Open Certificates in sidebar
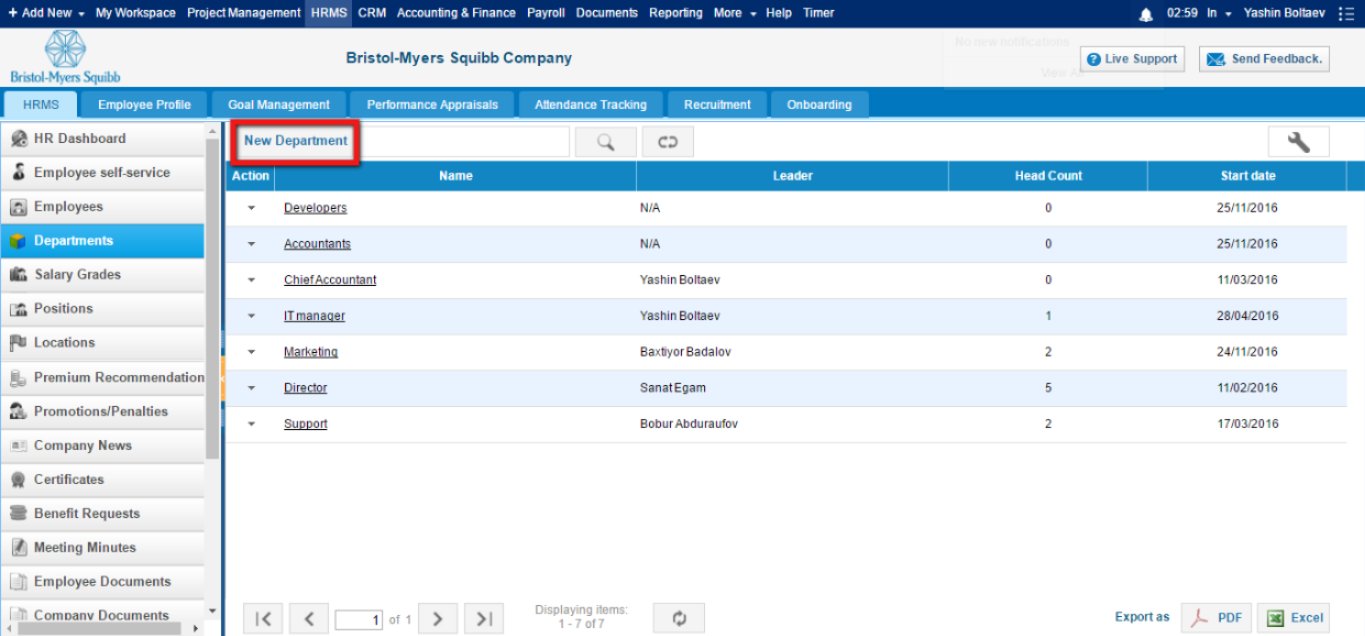The height and width of the screenshot is (636, 1365). [x=103, y=480]
